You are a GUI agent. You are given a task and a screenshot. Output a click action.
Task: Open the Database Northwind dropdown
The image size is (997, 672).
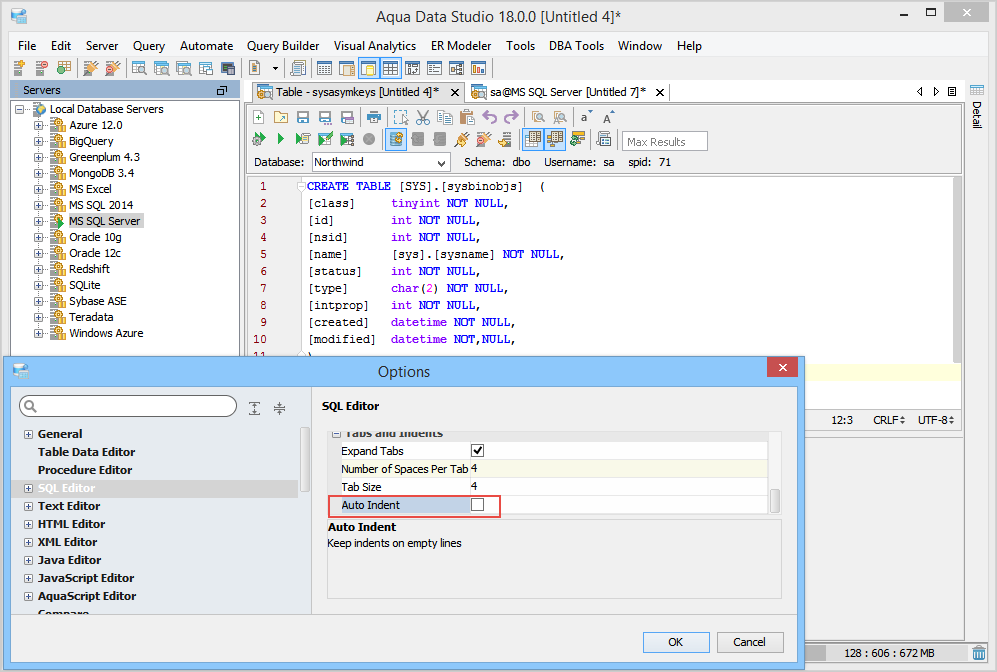[x=441, y=163]
